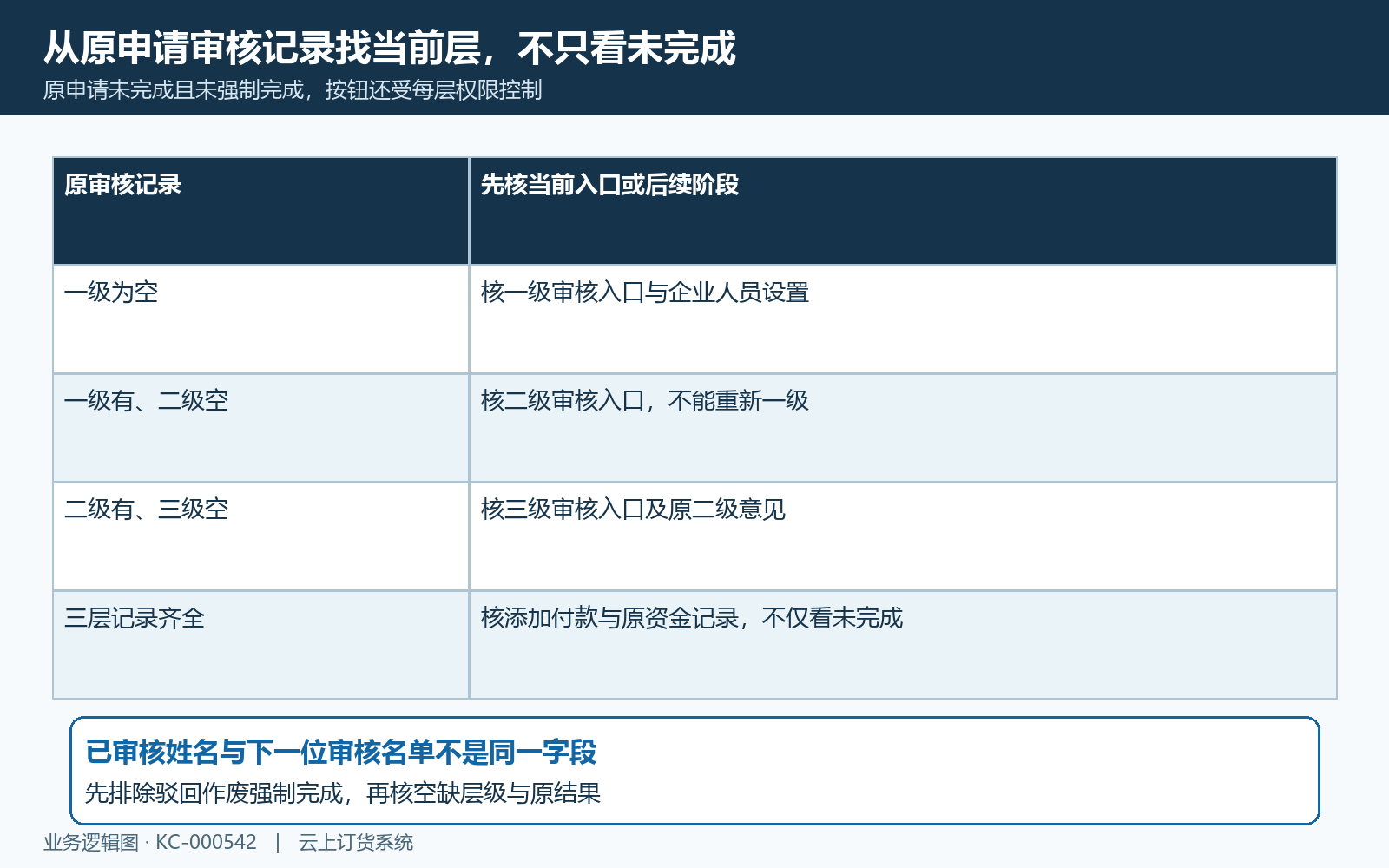
Task: Click the cell 三层记录齐全
Action: [x=261, y=645]
